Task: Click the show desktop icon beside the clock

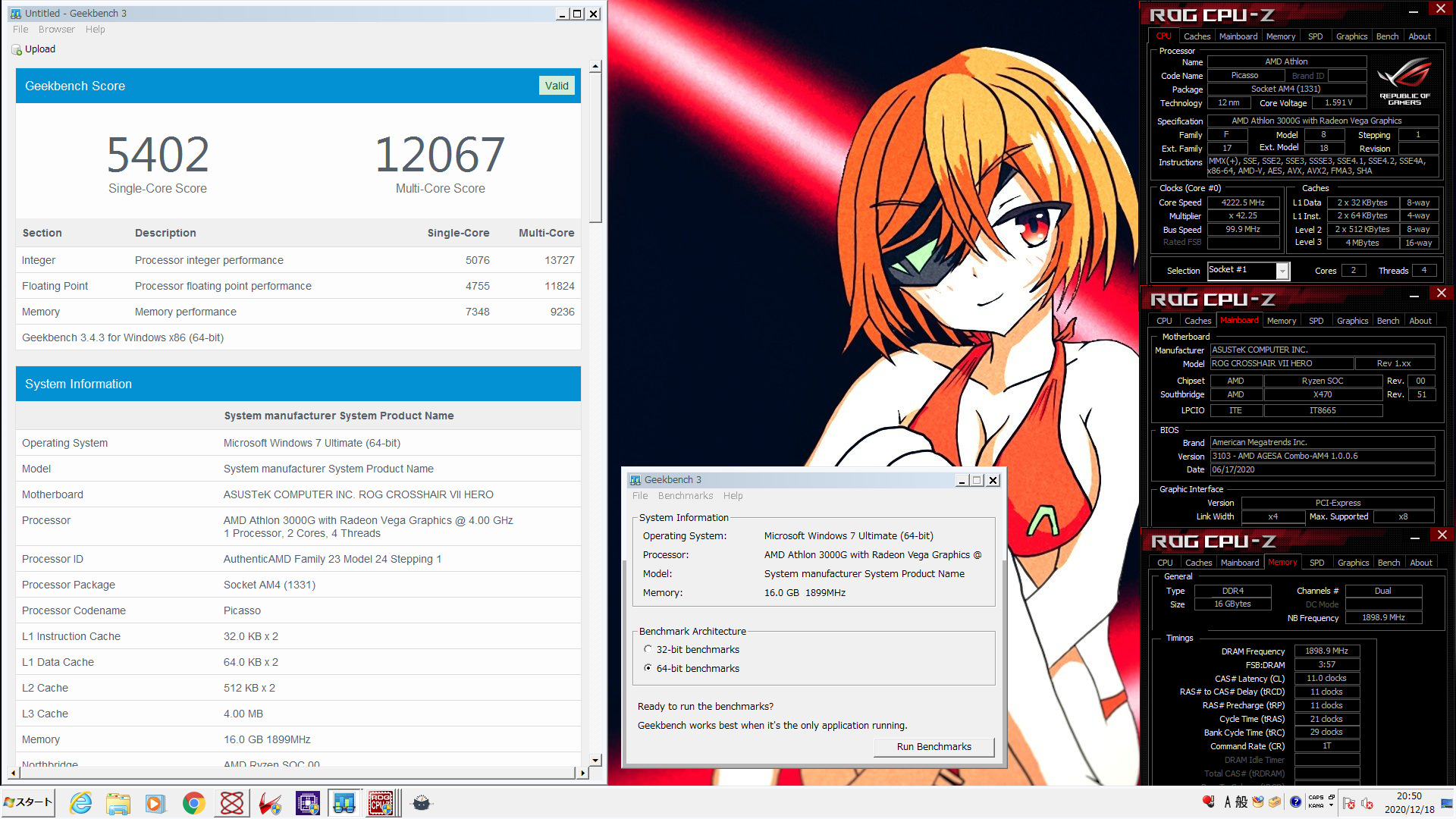Action: 1447,803
